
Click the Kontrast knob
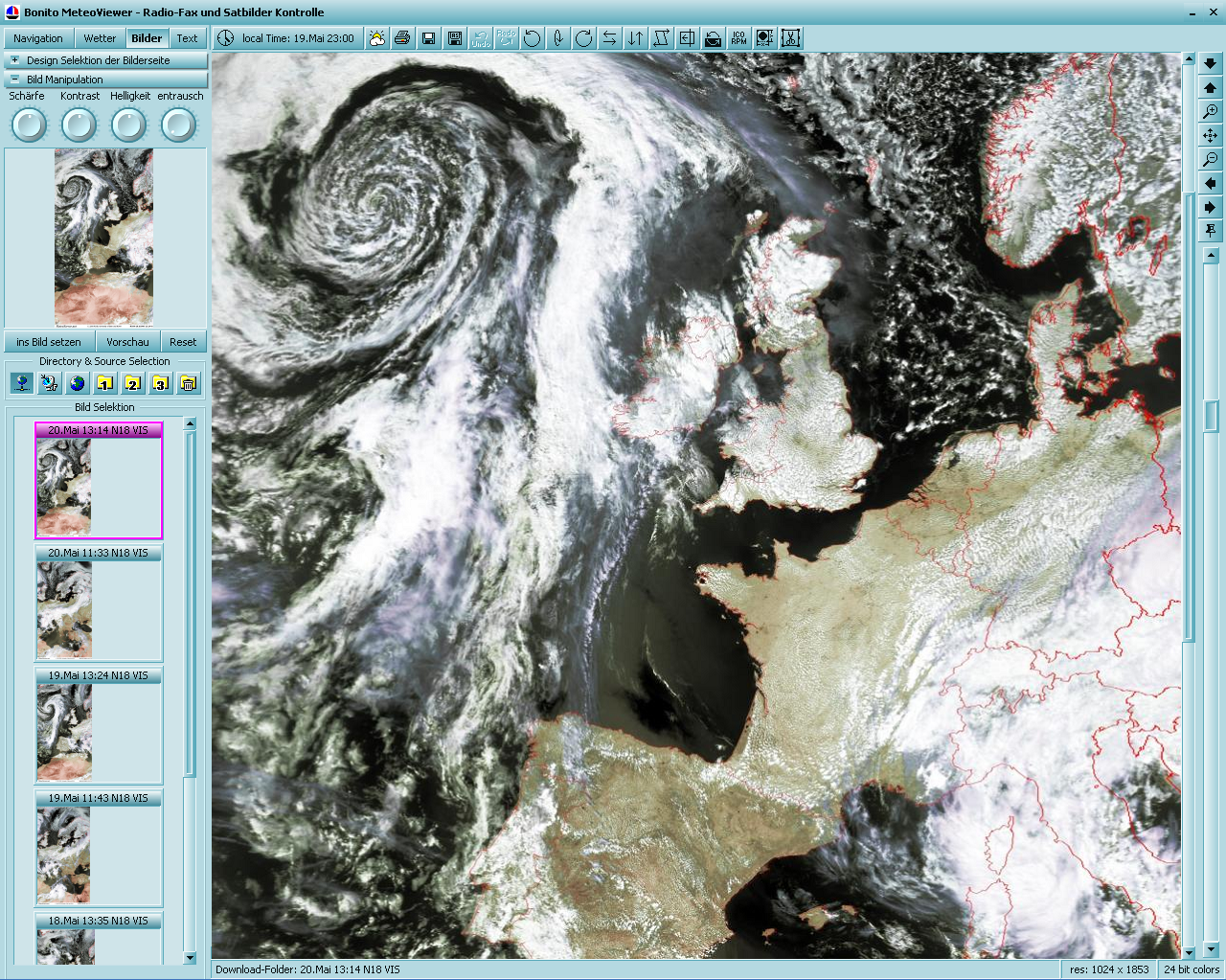point(79,125)
